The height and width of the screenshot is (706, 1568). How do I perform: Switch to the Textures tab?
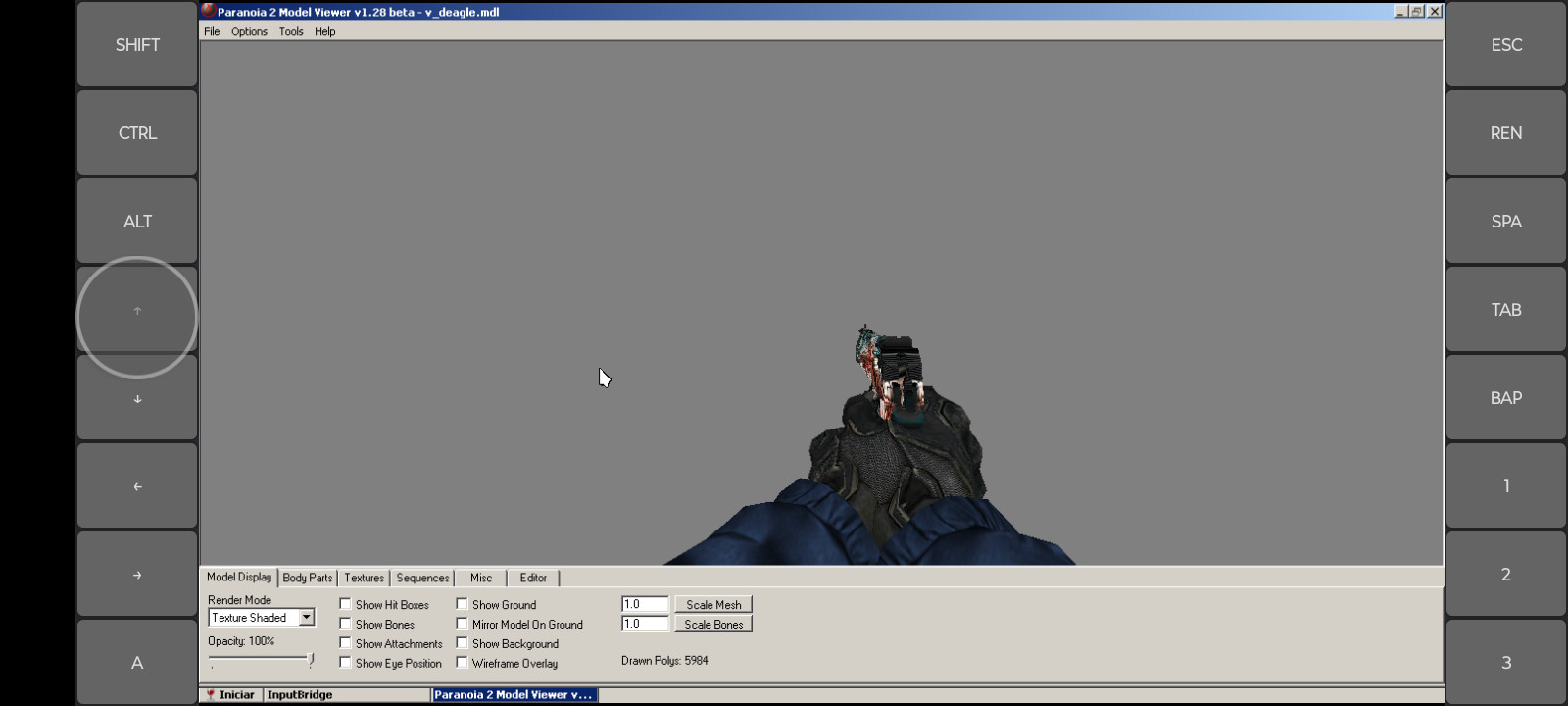point(364,579)
